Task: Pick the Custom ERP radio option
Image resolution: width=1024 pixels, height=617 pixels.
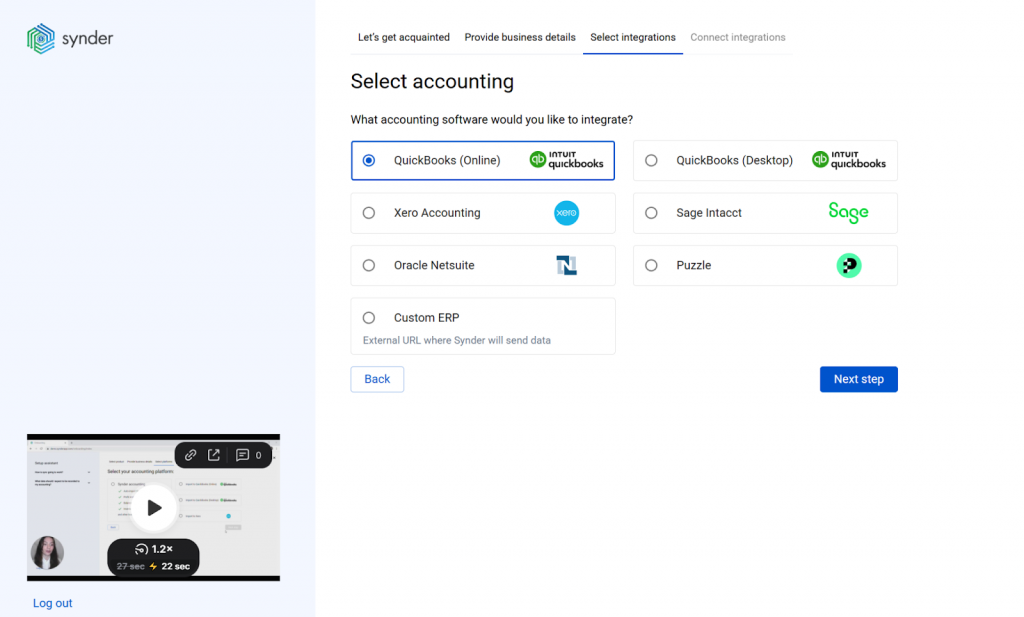Action: click(369, 318)
